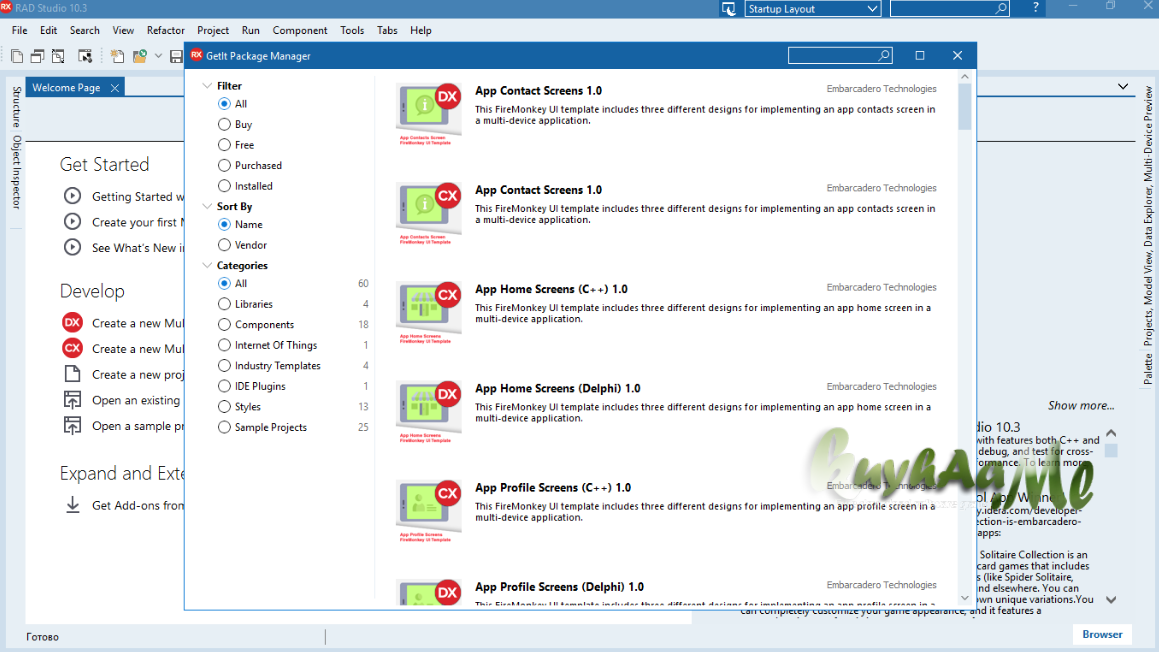Viewport: 1159px width, 652px height.
Task: Click the first App Contact Screens DX thumbnail
Action: pyautogui.click(x=429, y=113)
